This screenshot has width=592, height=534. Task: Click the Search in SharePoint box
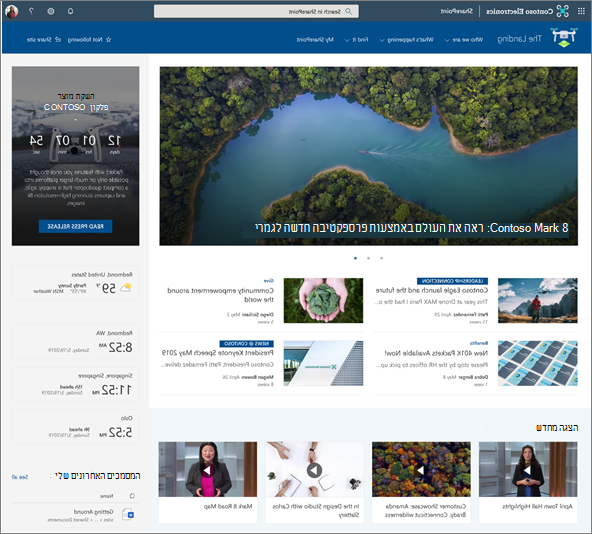(256, 11)
